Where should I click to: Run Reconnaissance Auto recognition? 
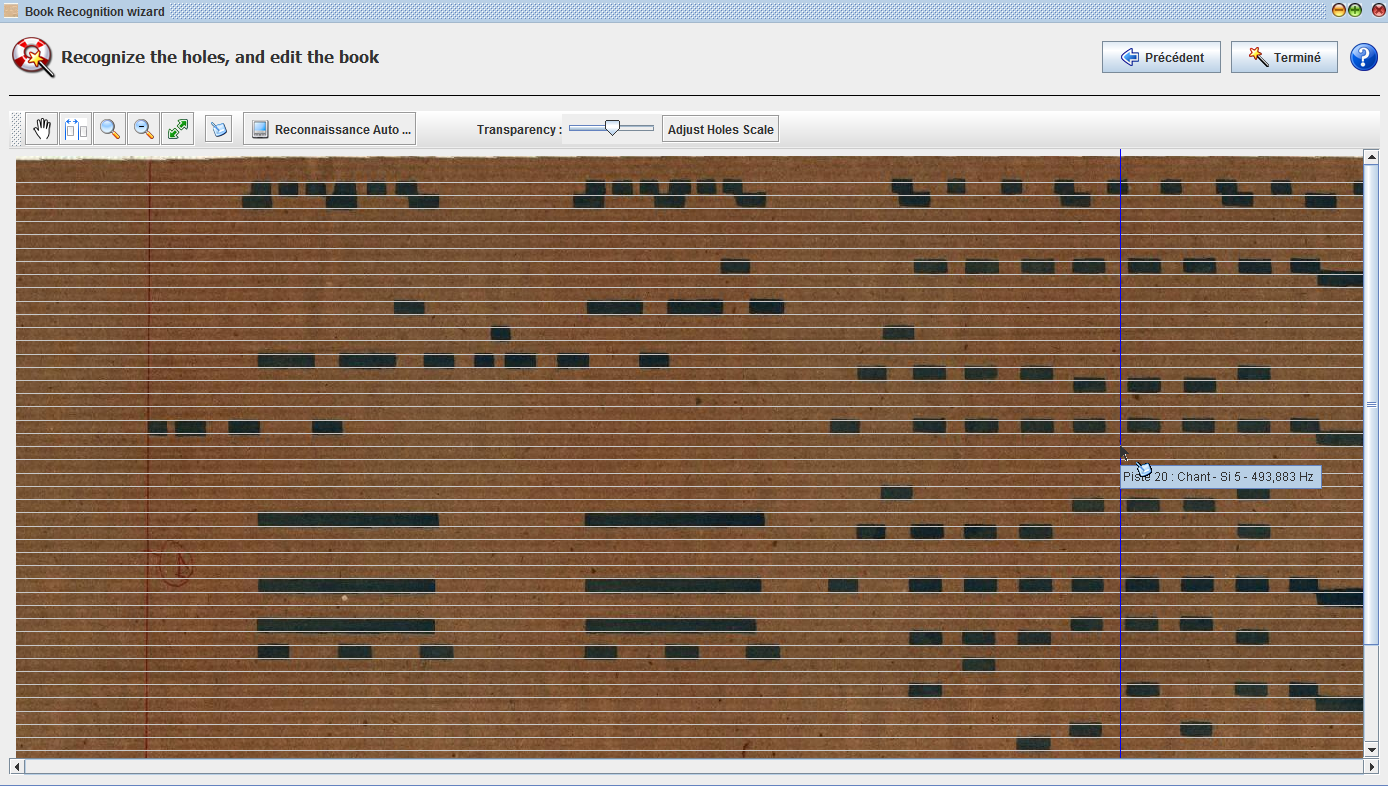330,129
